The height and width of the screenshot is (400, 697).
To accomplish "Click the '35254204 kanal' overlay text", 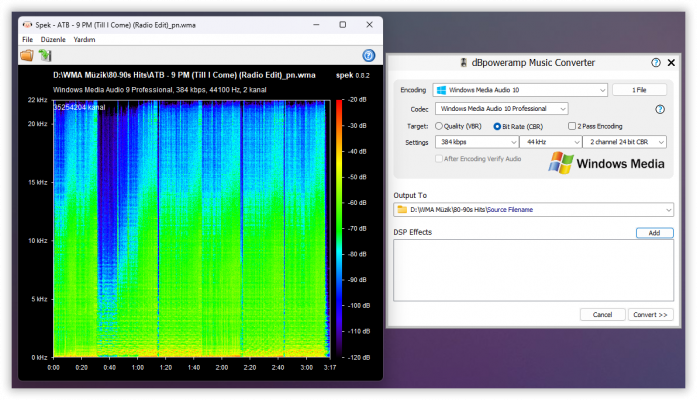I will pyautogui.click(x=80, y=107).
